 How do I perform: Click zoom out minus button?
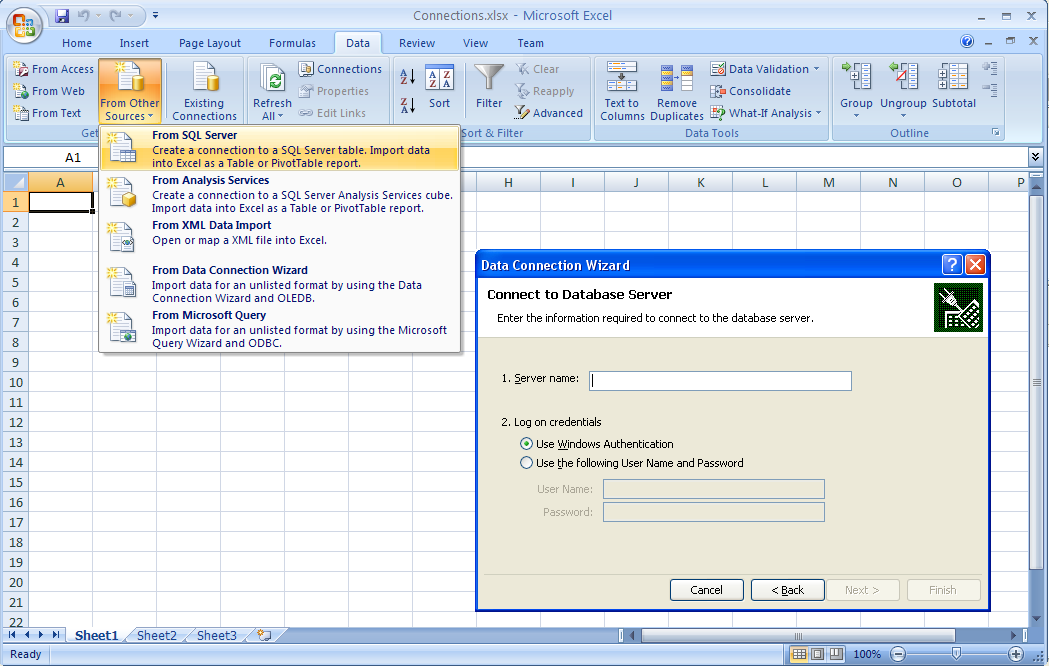coord(898,654)
